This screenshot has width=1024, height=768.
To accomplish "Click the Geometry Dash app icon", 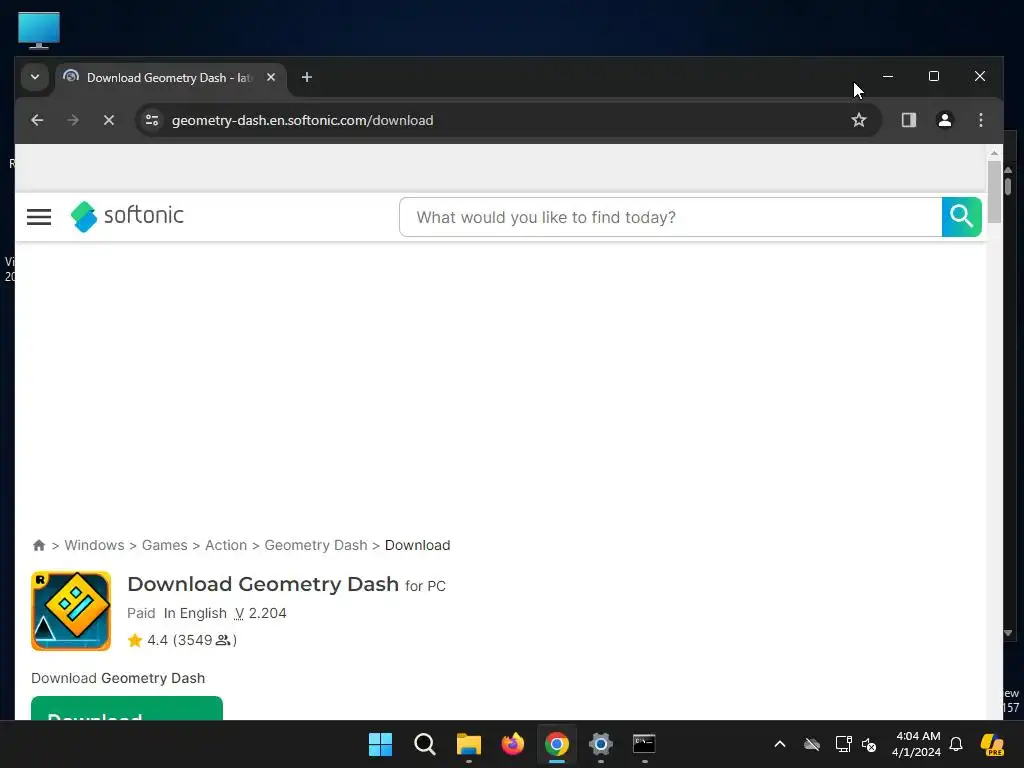I will point(71,611).
